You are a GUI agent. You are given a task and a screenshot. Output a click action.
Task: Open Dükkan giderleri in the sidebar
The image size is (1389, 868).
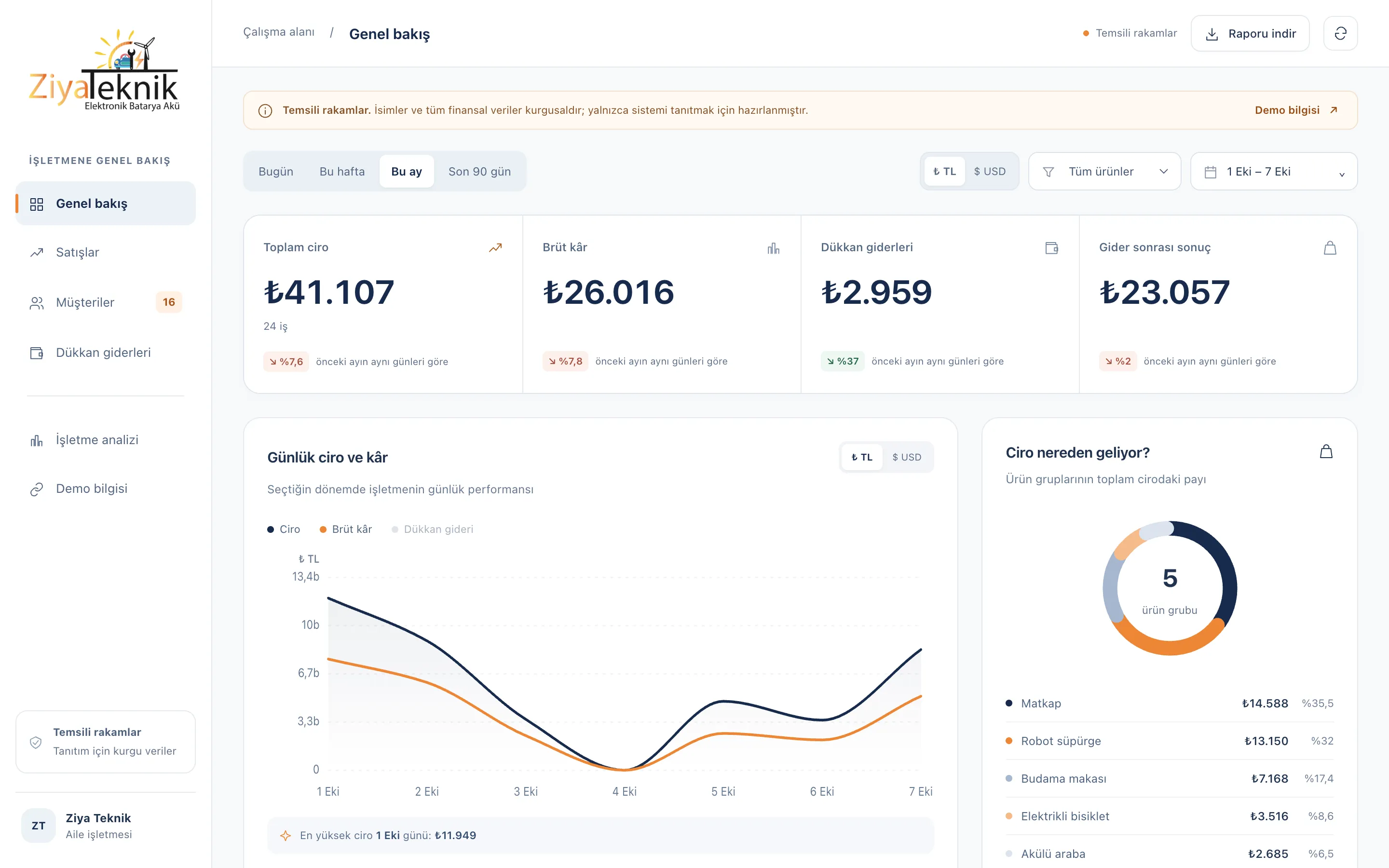106,353
